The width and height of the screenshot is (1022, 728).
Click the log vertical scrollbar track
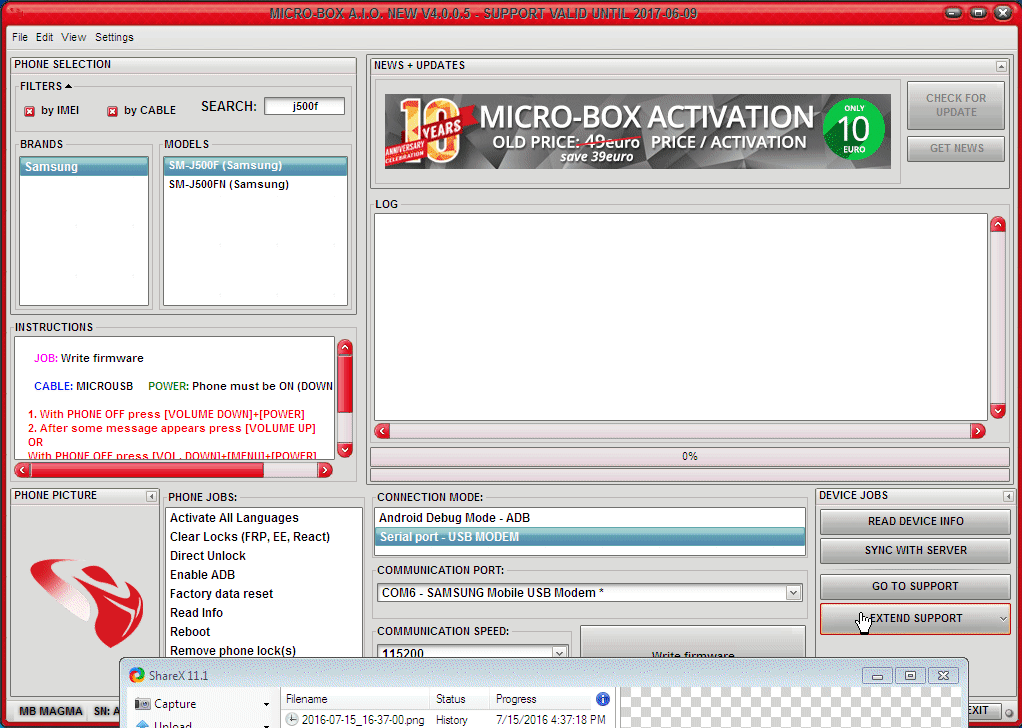pyautogui.click(x=997, y=317)
